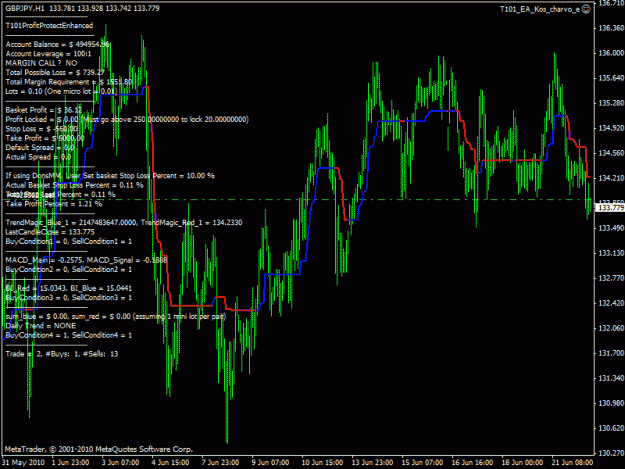Click the 130.270 price scale label

click(611, 453)
